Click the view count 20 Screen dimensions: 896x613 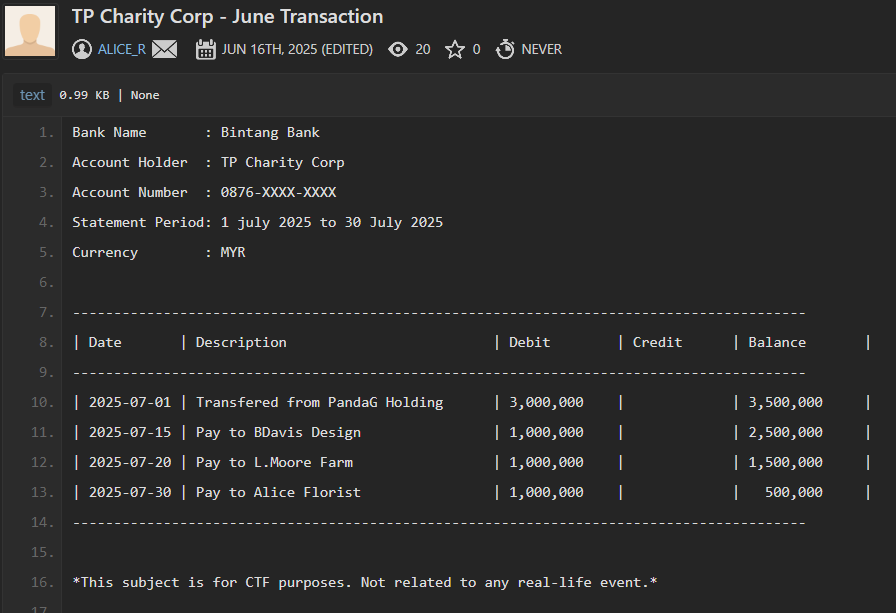(x=423, y=49)
